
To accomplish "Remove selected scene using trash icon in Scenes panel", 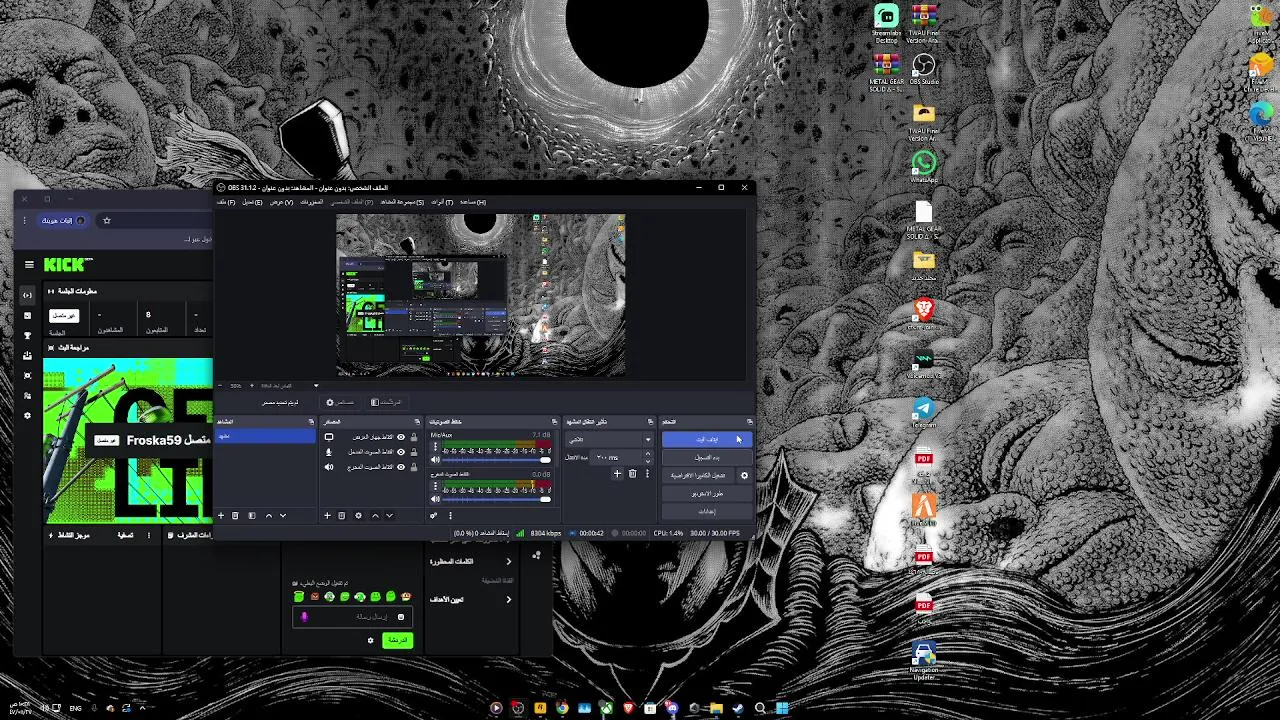I will click(x=235, y=516).
